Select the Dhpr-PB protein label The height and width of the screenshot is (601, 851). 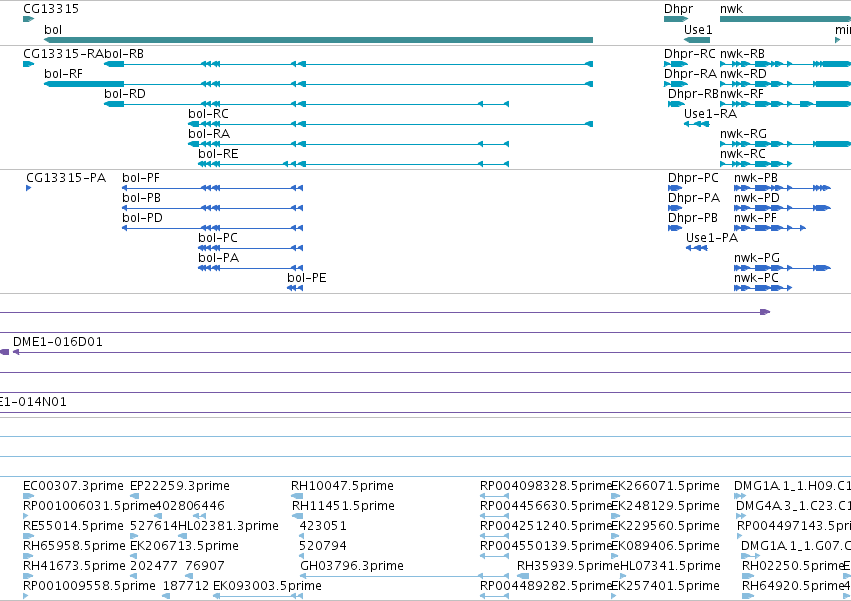tap(693, 218)
